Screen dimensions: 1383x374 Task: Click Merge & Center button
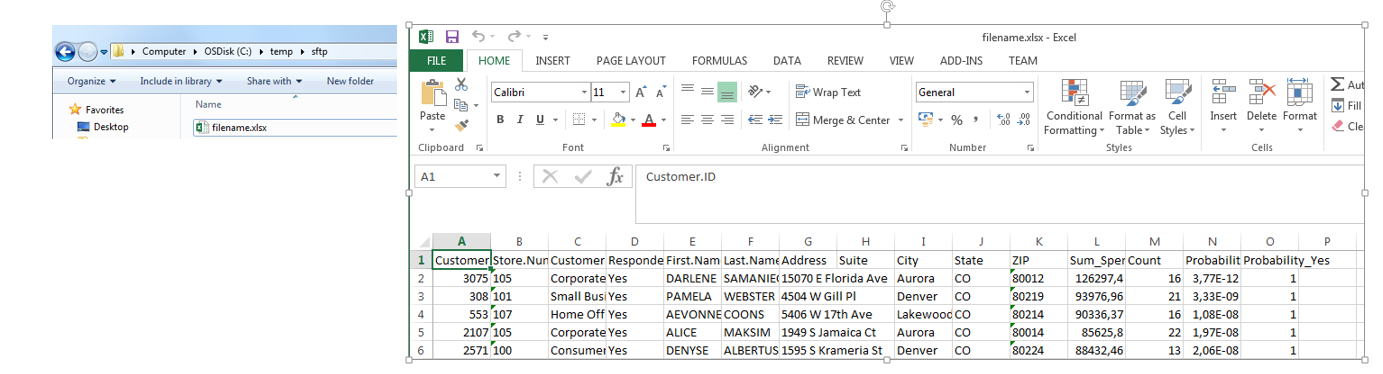843,120
